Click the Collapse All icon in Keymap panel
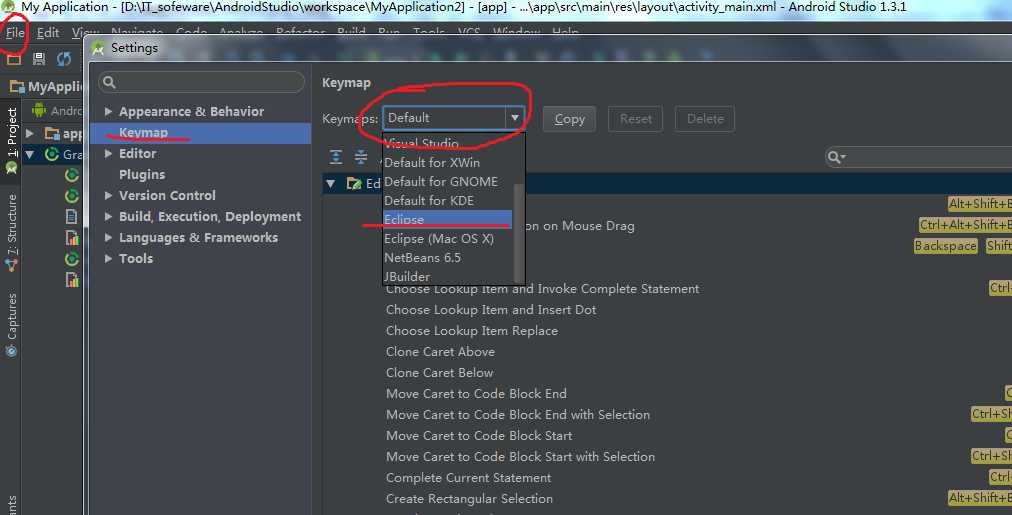This screenshot has width=1012, height=515. coord(361,157)
